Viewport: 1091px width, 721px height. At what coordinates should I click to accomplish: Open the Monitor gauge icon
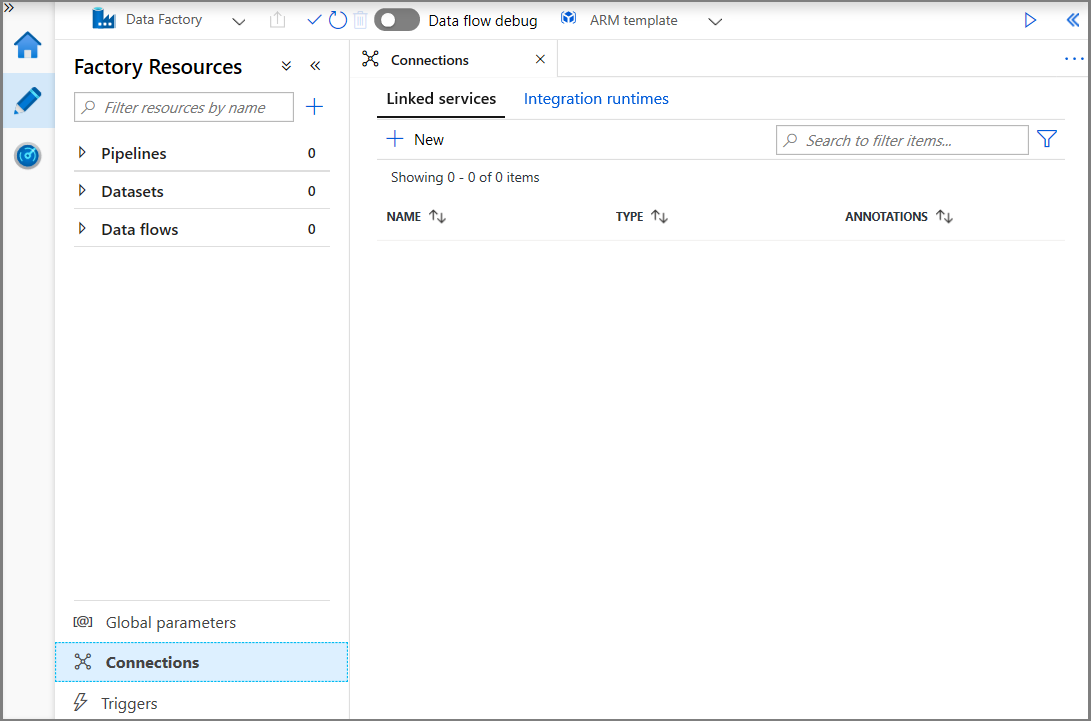(27, 156)
